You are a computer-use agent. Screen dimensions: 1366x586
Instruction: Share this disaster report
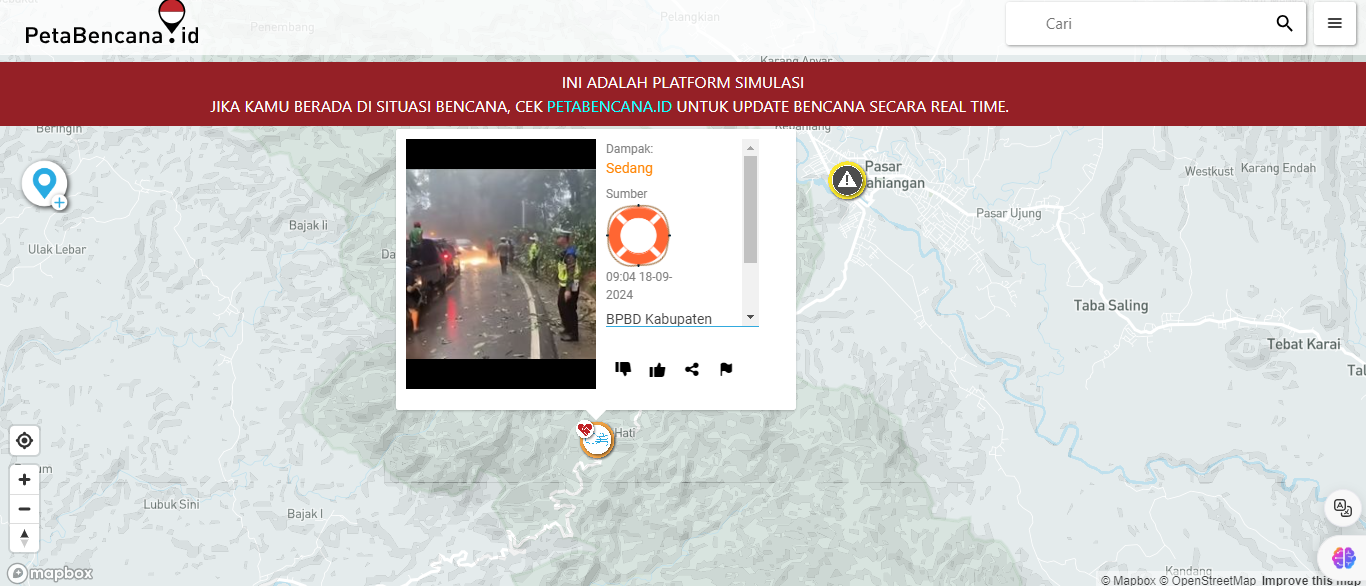tap(692, 370)
